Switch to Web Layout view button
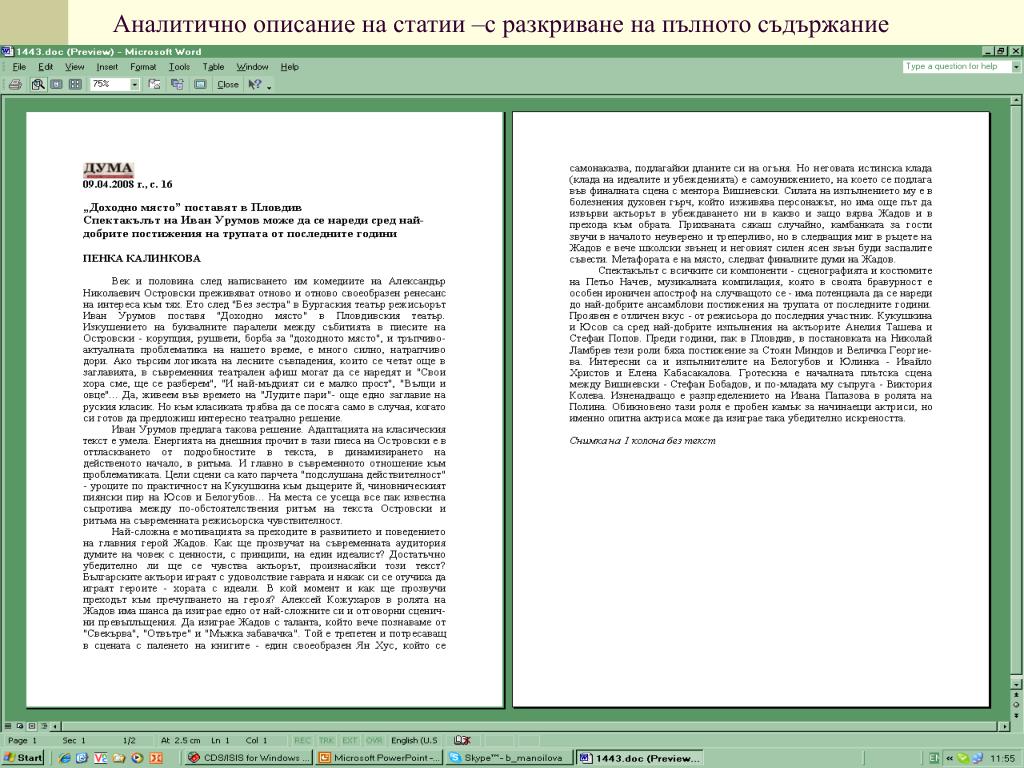The width and height of the screenshot is (1024, 768). [x=20, y=726]
